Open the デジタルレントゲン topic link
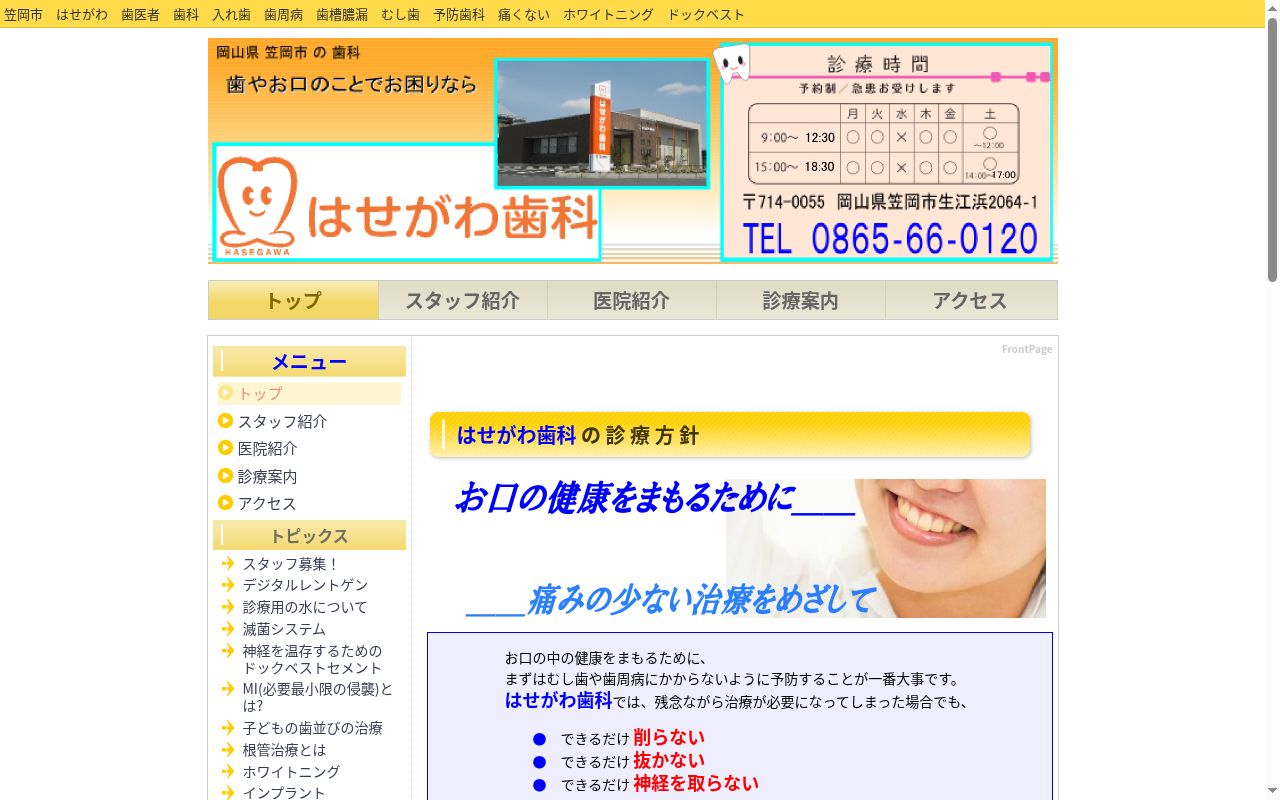Screen dimensions: 1280x800 (306, 585)
